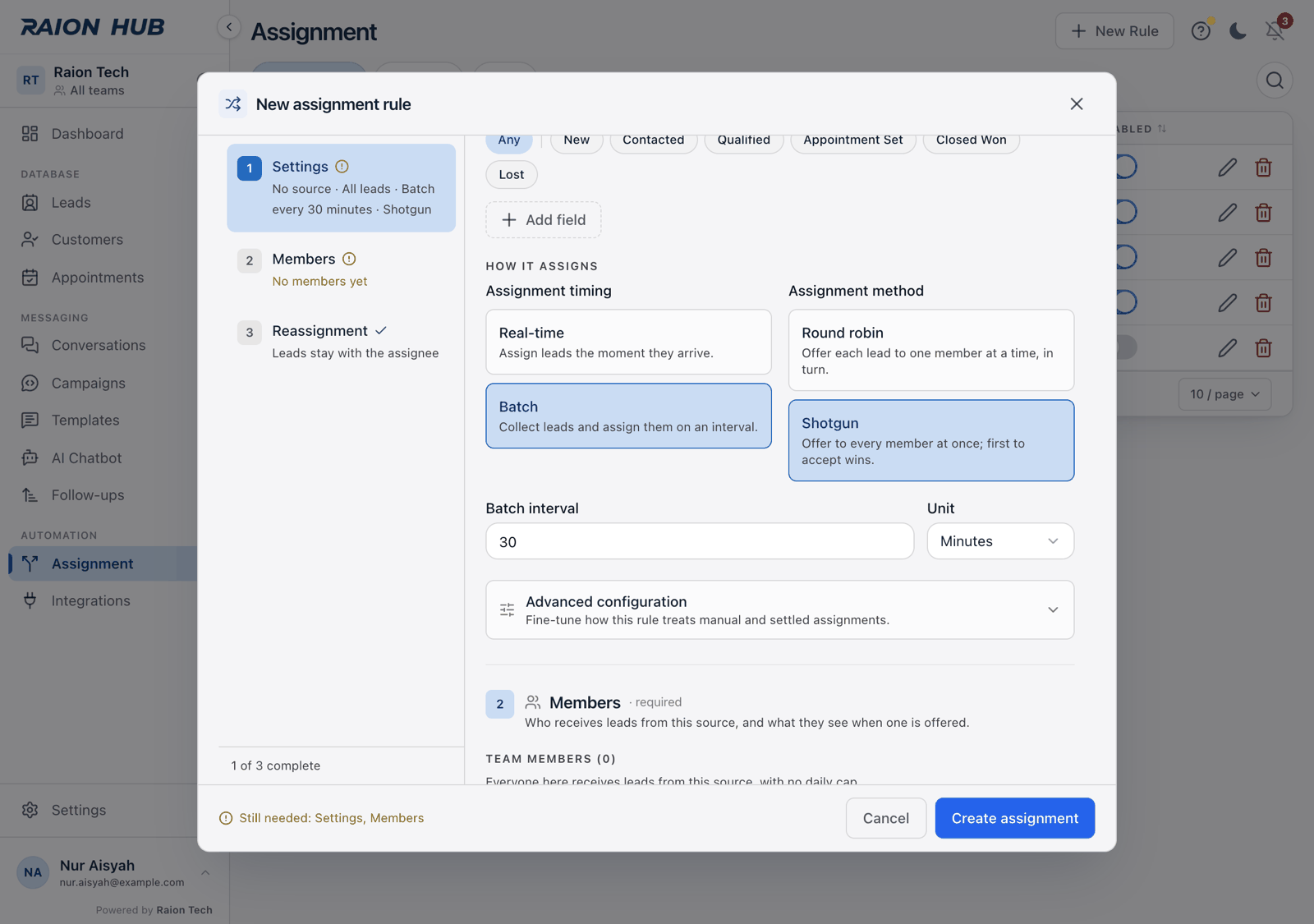This screenshot has width=1314, height=924.
Task: Toggle dark mode with the moon icon
Action: coord(1238,31)
